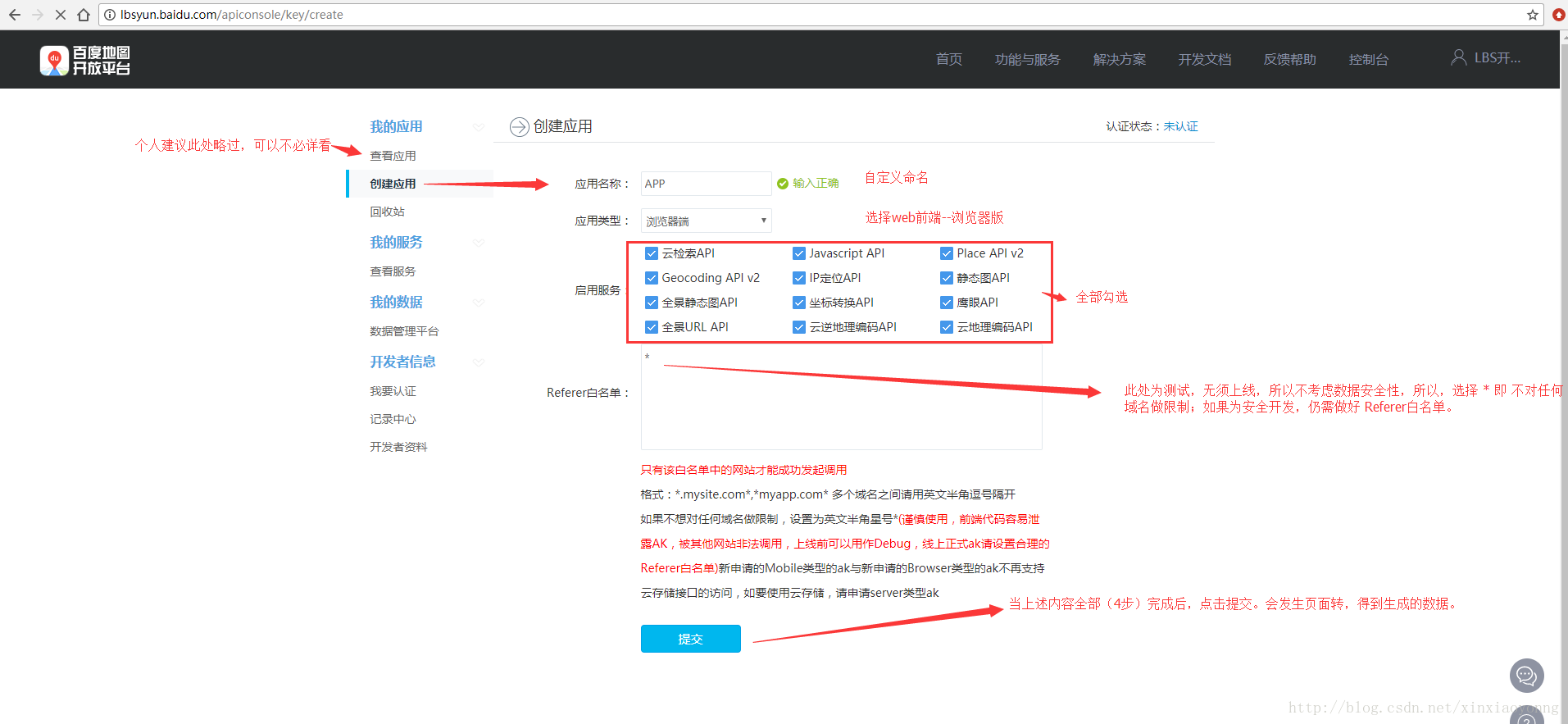Click the page vertical scrollbar
Viewport: 1568px width, 724px height.
point(1563,377)
